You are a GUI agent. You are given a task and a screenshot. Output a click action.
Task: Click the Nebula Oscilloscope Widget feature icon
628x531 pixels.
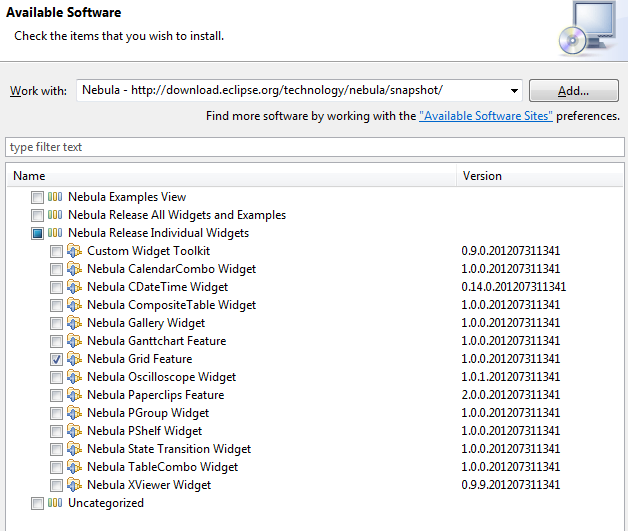[74, 377]
